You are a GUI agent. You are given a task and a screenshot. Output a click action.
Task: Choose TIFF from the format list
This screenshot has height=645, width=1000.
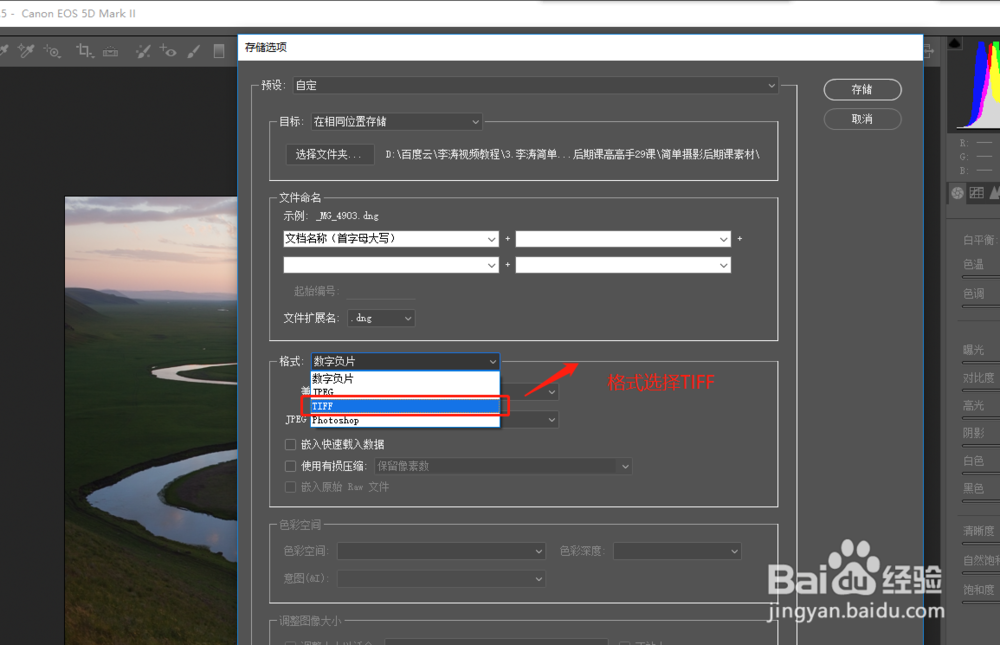[405, 406]
